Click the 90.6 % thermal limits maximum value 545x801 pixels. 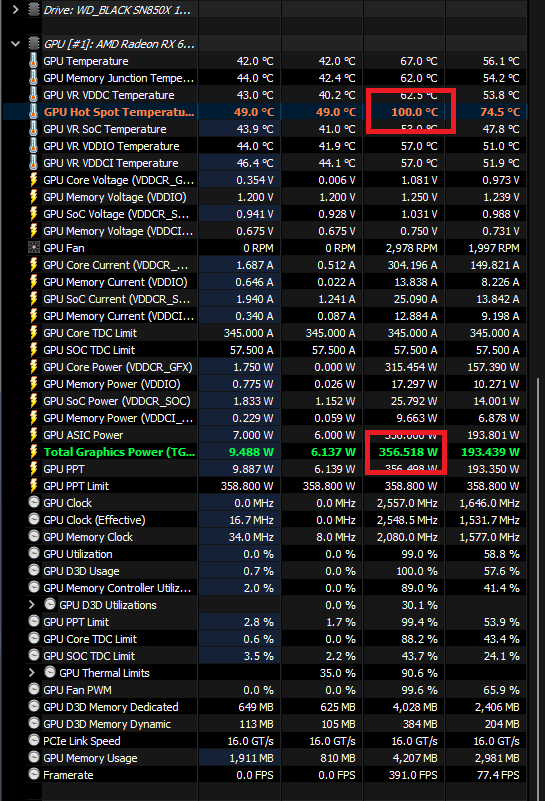[419, 673]
